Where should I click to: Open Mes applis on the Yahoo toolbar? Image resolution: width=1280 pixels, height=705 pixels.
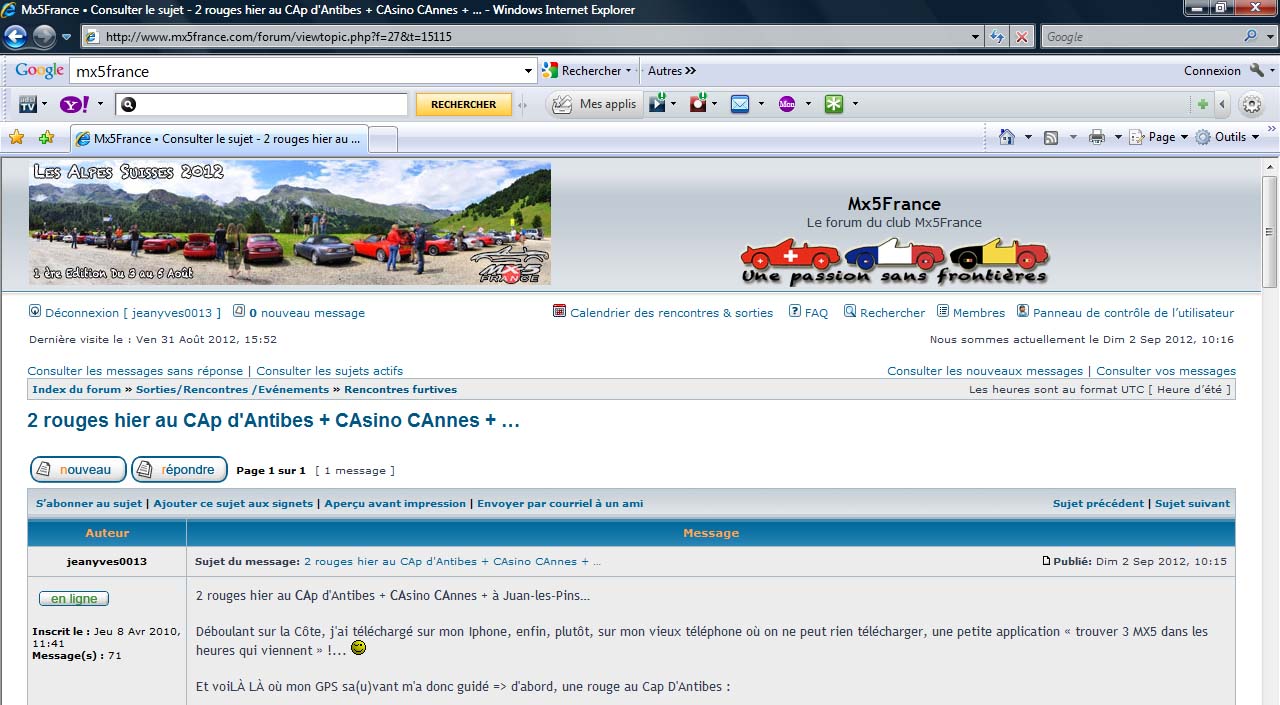coord(594,104)
